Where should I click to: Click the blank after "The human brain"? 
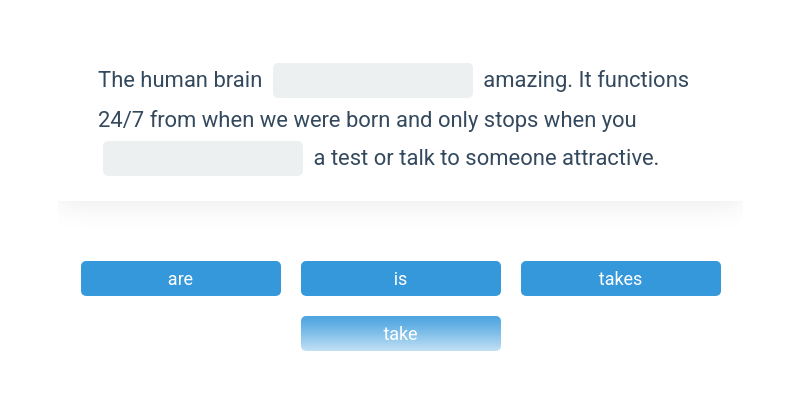(x=373, y=81)
